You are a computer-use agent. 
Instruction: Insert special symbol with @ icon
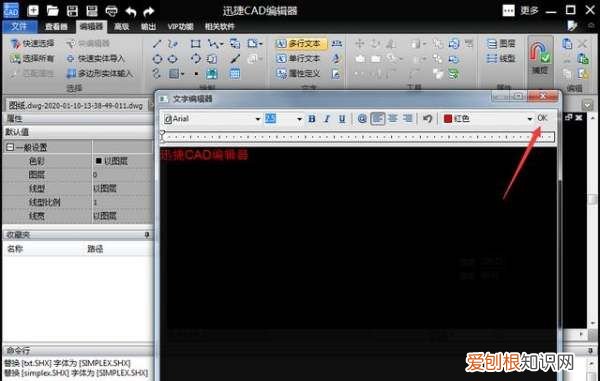(362, 119)
